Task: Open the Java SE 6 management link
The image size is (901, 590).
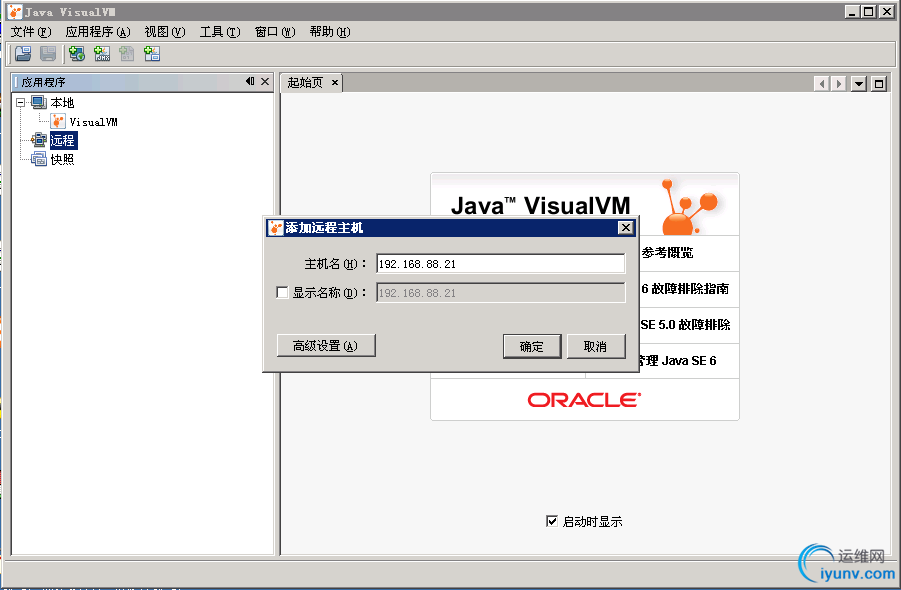Action: pyautogui.click(x=677, y=361)
